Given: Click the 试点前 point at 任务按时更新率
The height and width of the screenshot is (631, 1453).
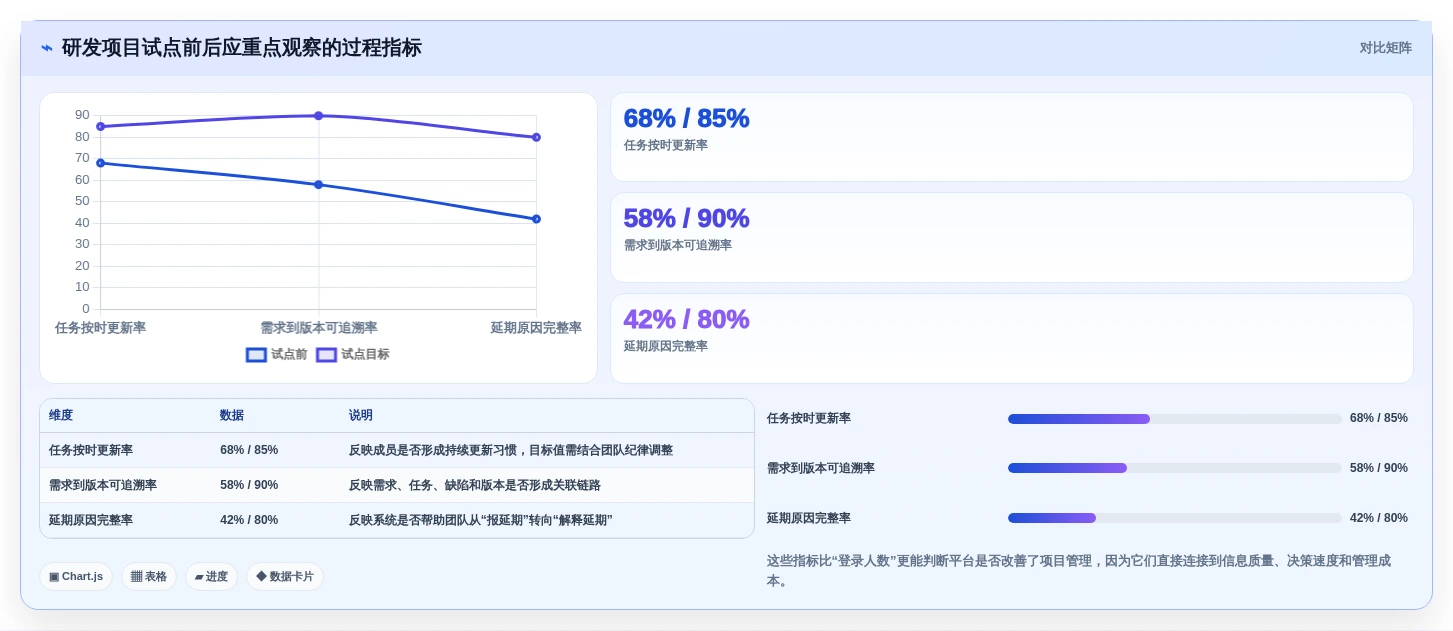Looking at the screenshot, I should 100,163.
